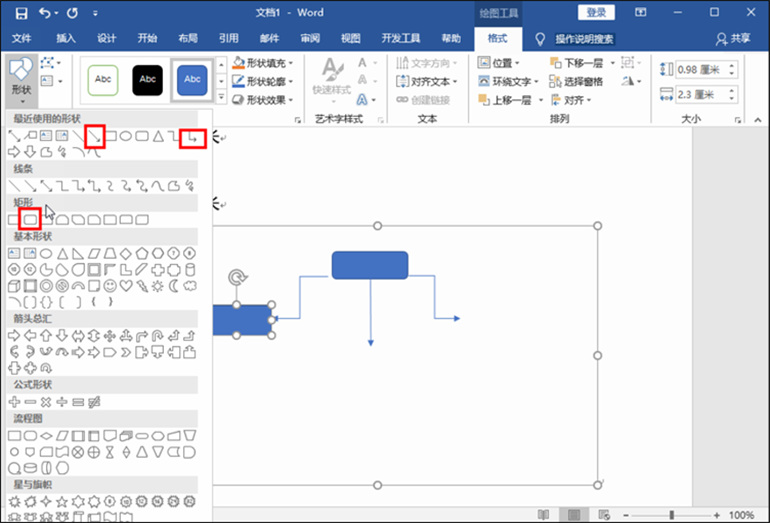Click zoom out minus button

pyautogui.click(x=626, y=515)
